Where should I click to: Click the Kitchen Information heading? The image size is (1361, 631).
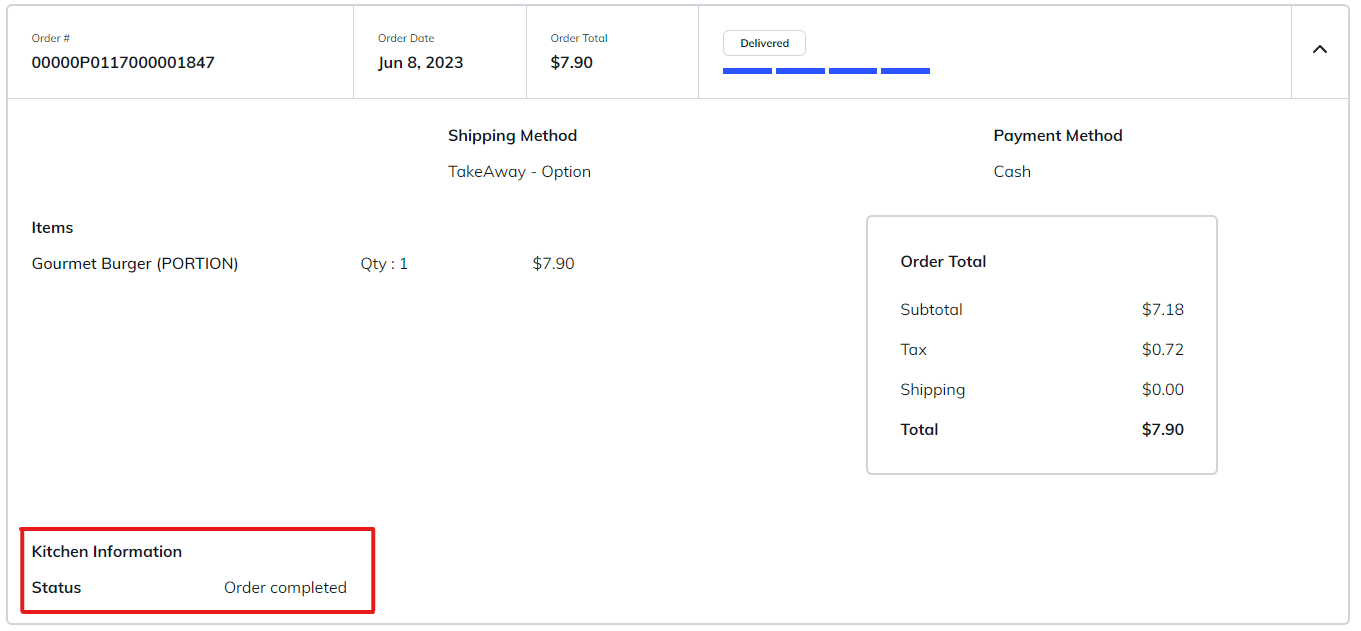click(x=107, y=552)
